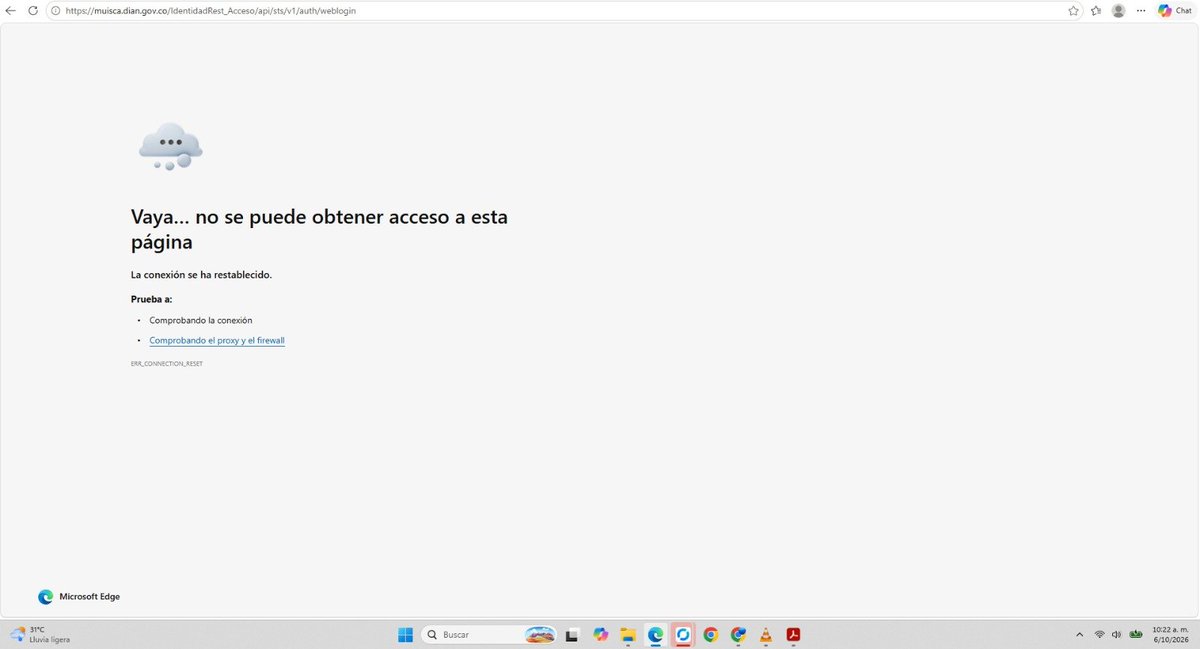Open the clock and date 10:22 a. m.
The height and width of the screenshot is (649, 1200).
(1171, 635)
